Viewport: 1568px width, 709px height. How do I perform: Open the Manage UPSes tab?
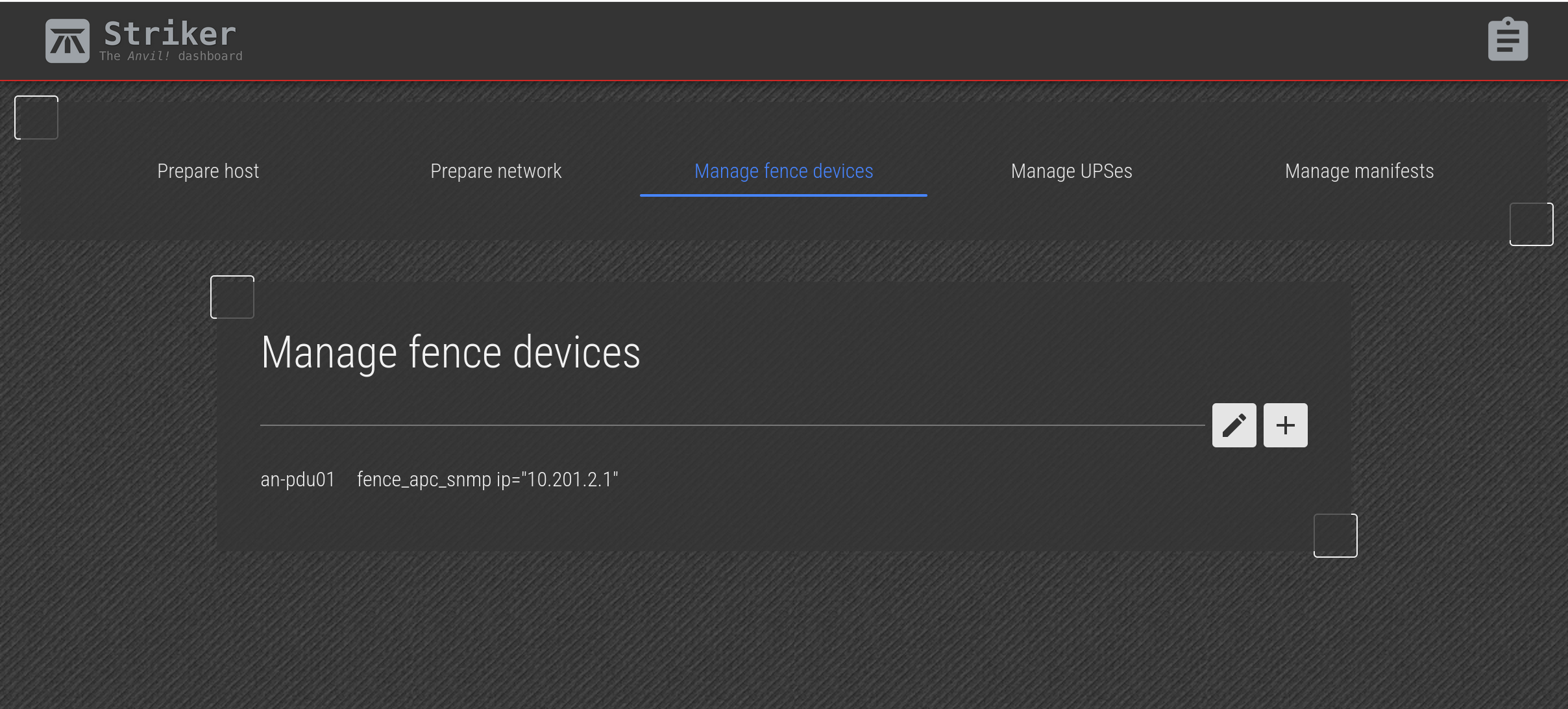click(x=1072, y=171)
